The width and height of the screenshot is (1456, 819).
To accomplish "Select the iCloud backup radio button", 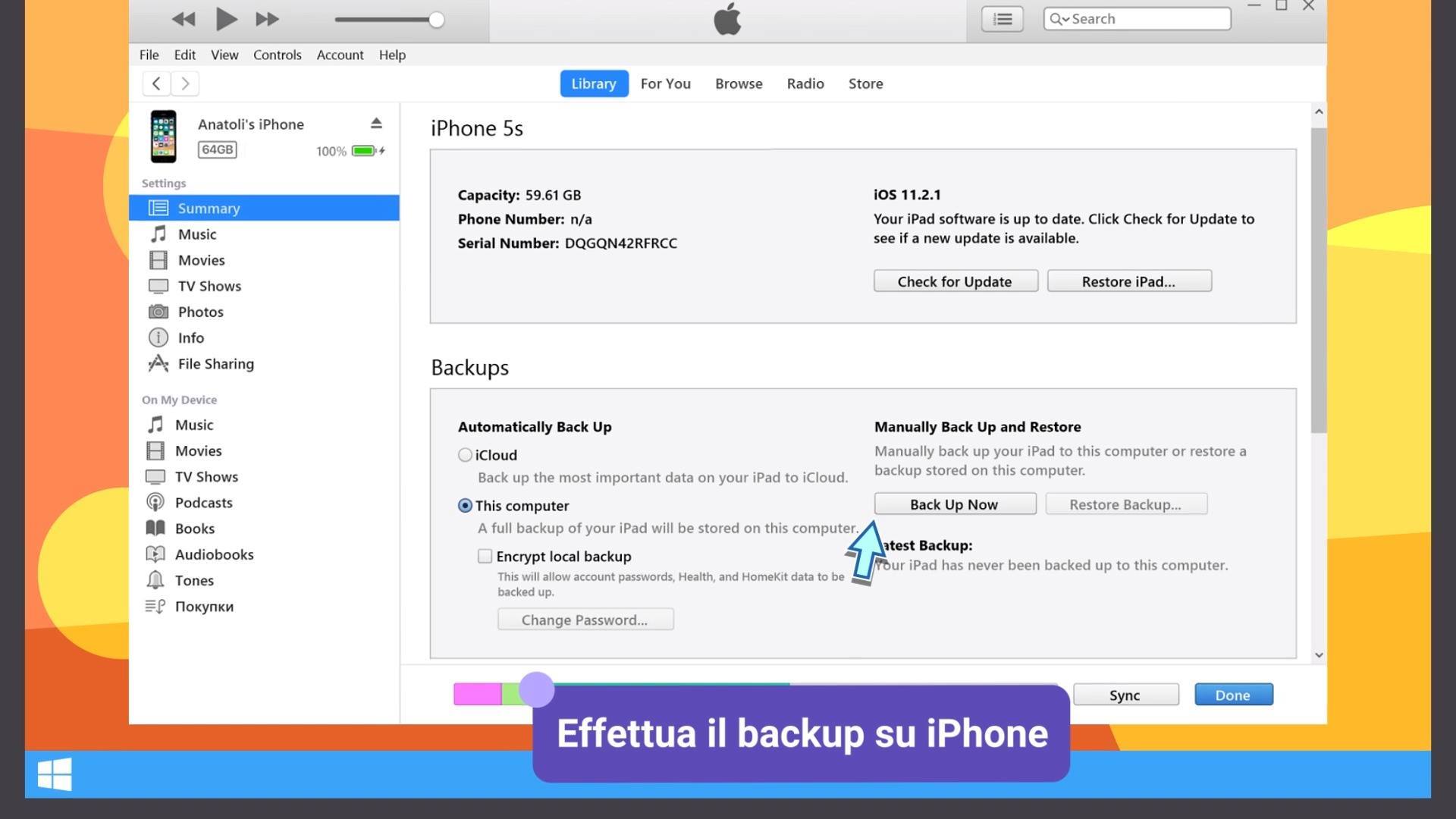I will coord(465,455).
